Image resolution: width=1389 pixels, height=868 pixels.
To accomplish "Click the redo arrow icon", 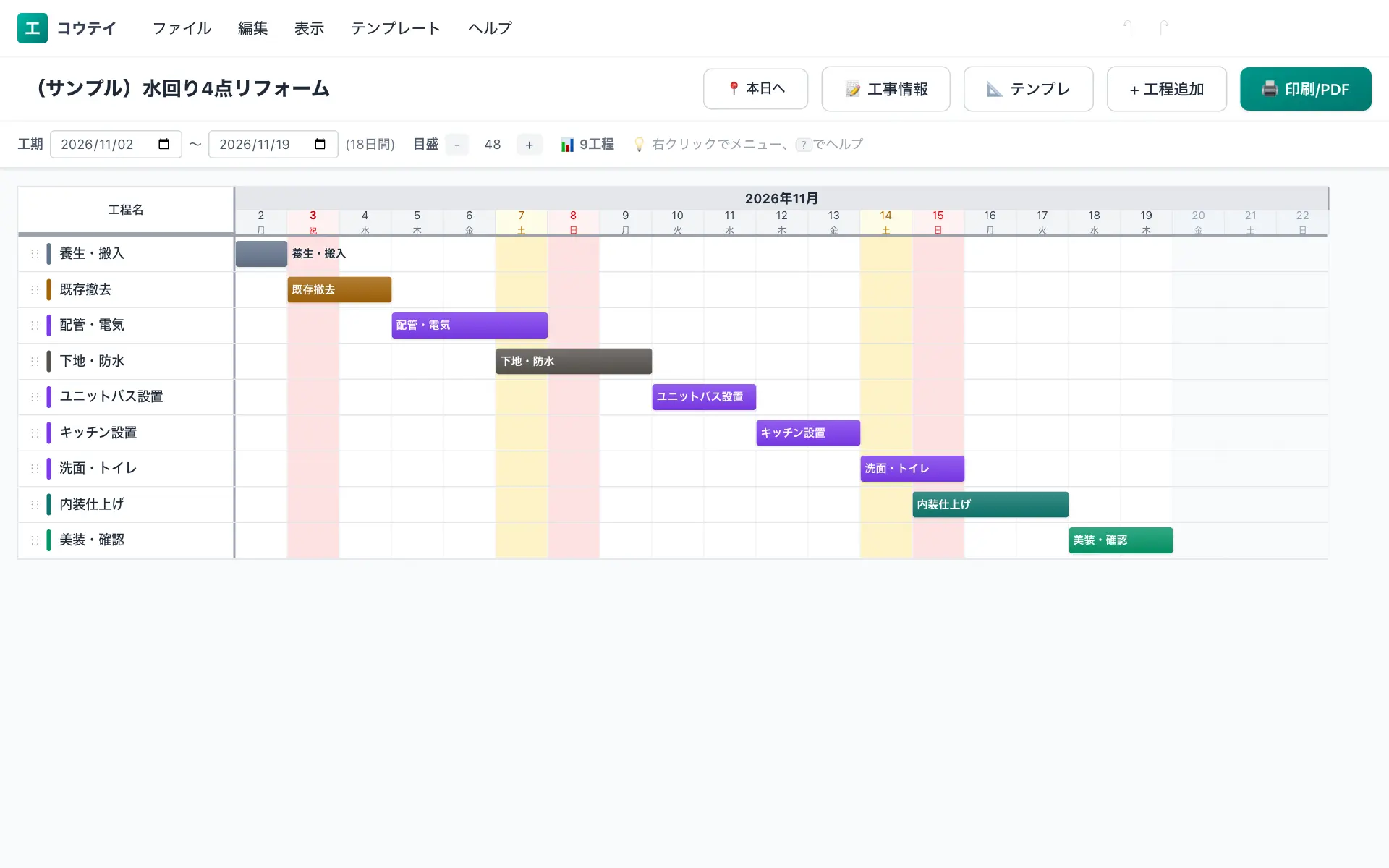I will pyautogui.click(x=1164, y=27).
